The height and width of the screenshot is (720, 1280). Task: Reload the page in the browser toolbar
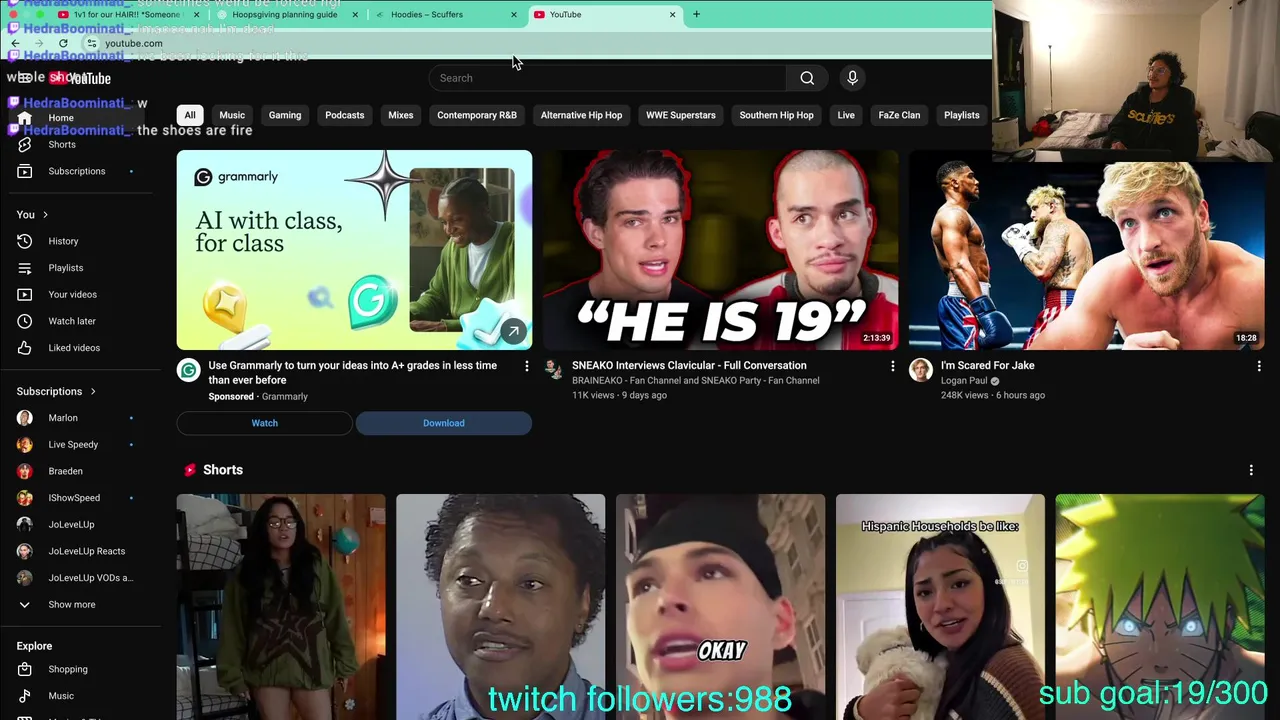coord(63,43)
